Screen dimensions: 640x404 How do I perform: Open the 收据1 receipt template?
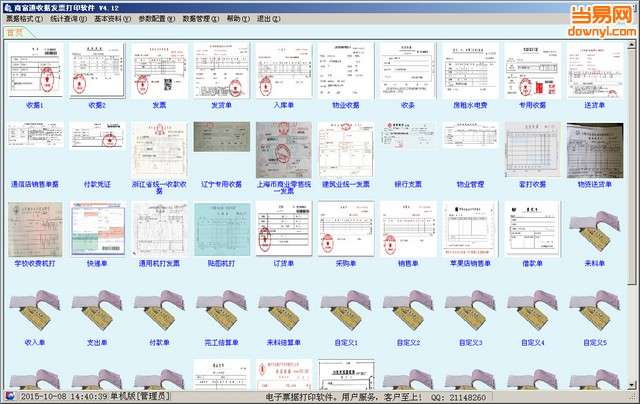[x=35, y=71]
